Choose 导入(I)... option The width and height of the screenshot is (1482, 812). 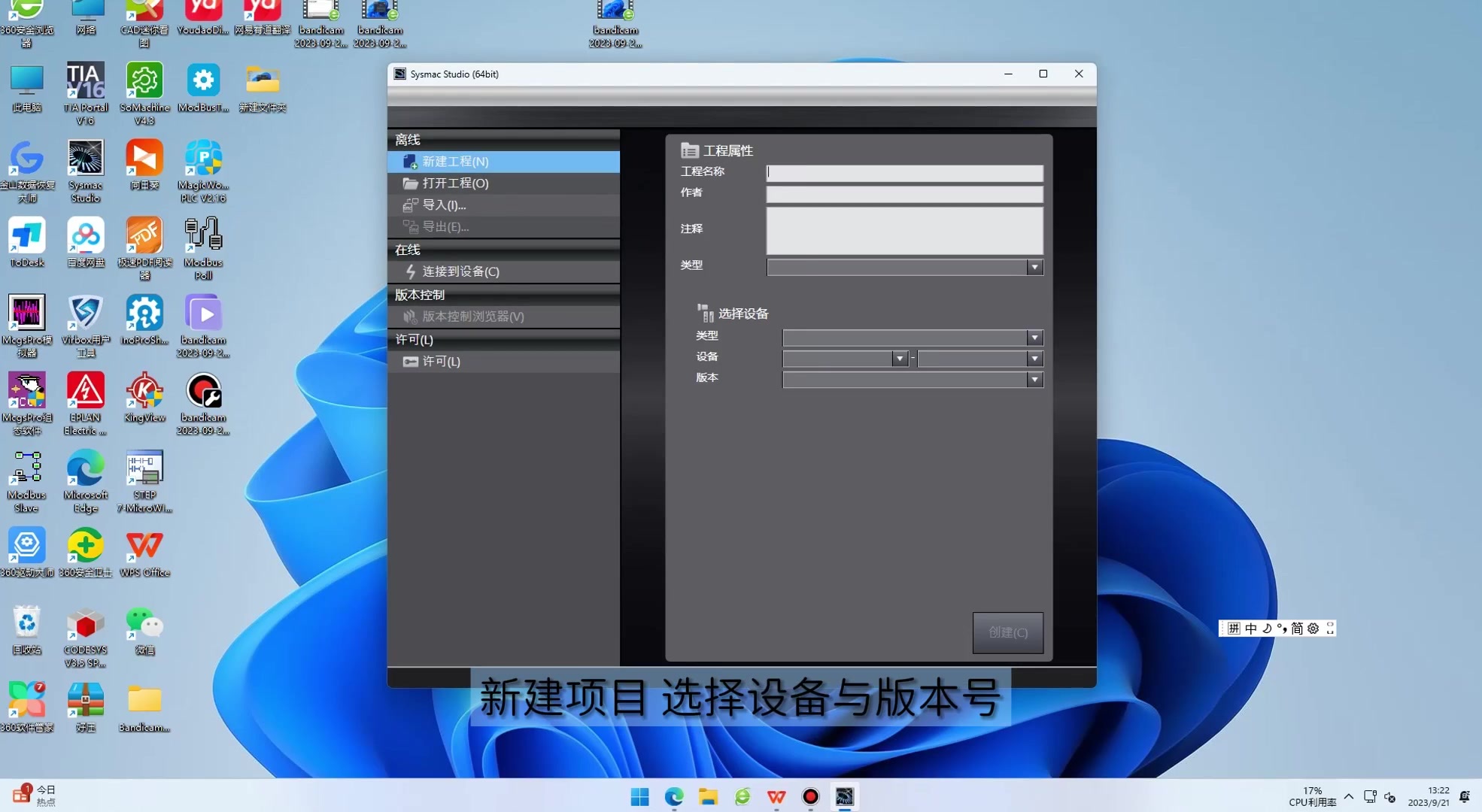point(503,205)
